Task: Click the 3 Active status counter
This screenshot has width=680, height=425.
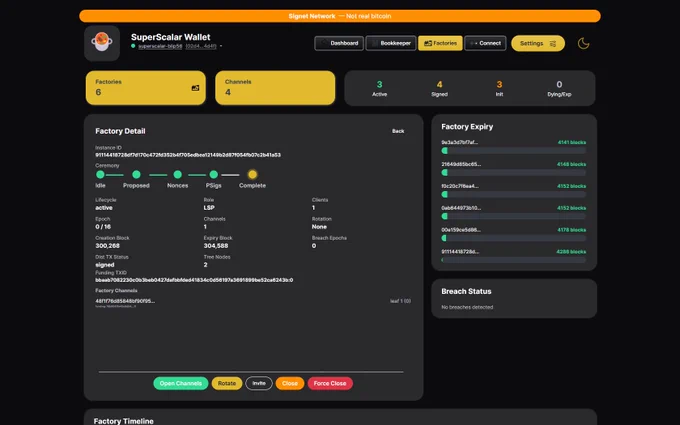Action: coord(379,88)
